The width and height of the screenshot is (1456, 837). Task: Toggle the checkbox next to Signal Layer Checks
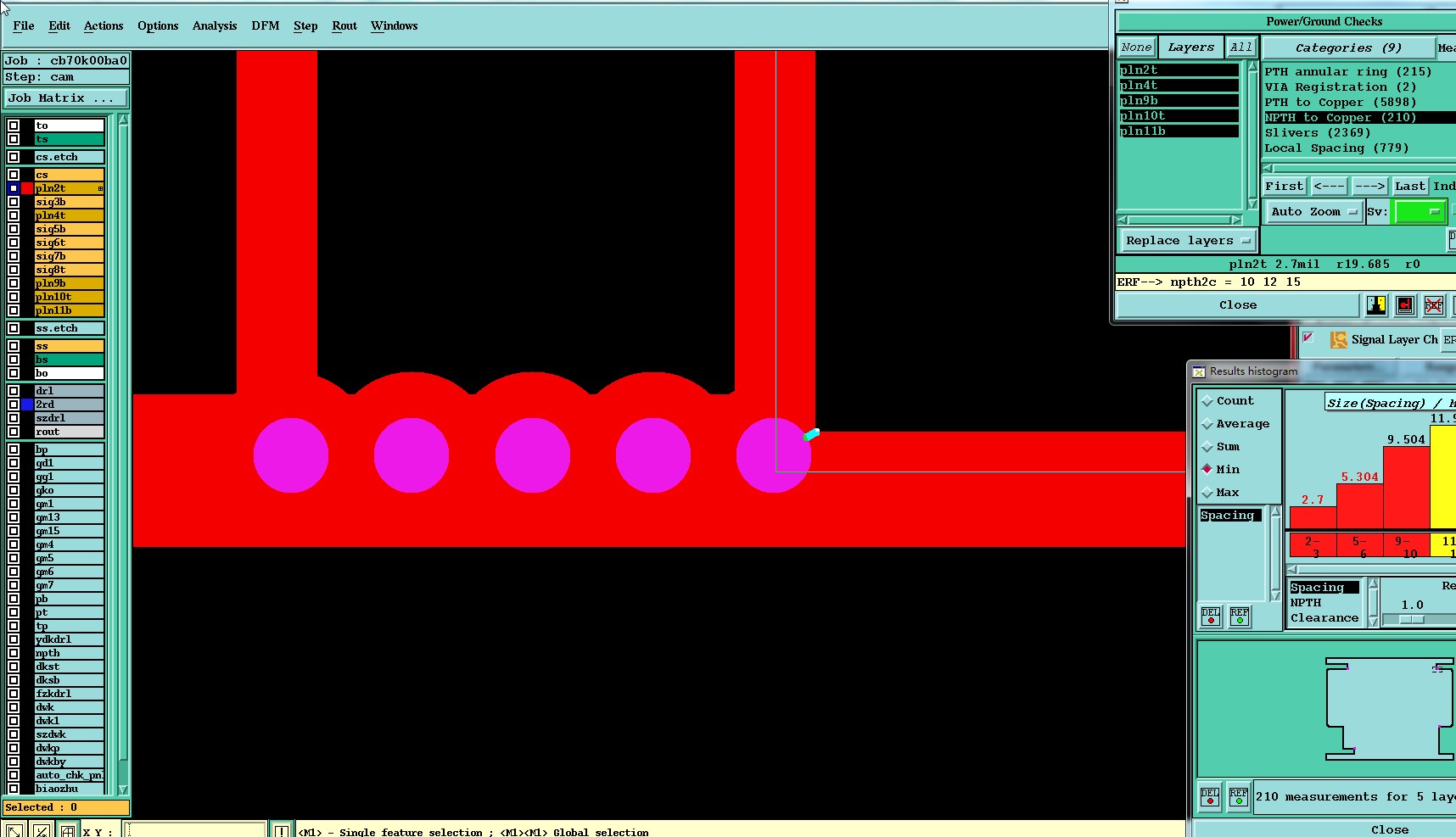(x=1308, y=338)
